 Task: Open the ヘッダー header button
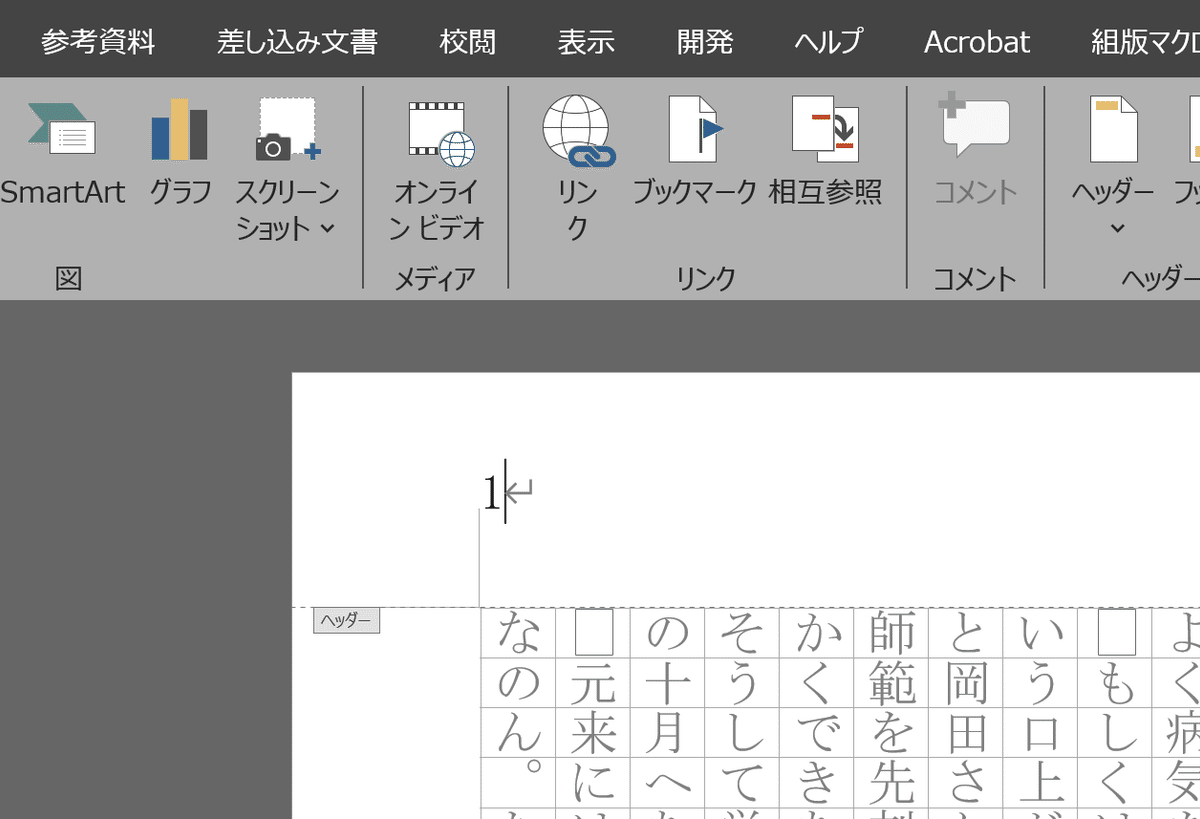click(1113, 151)
